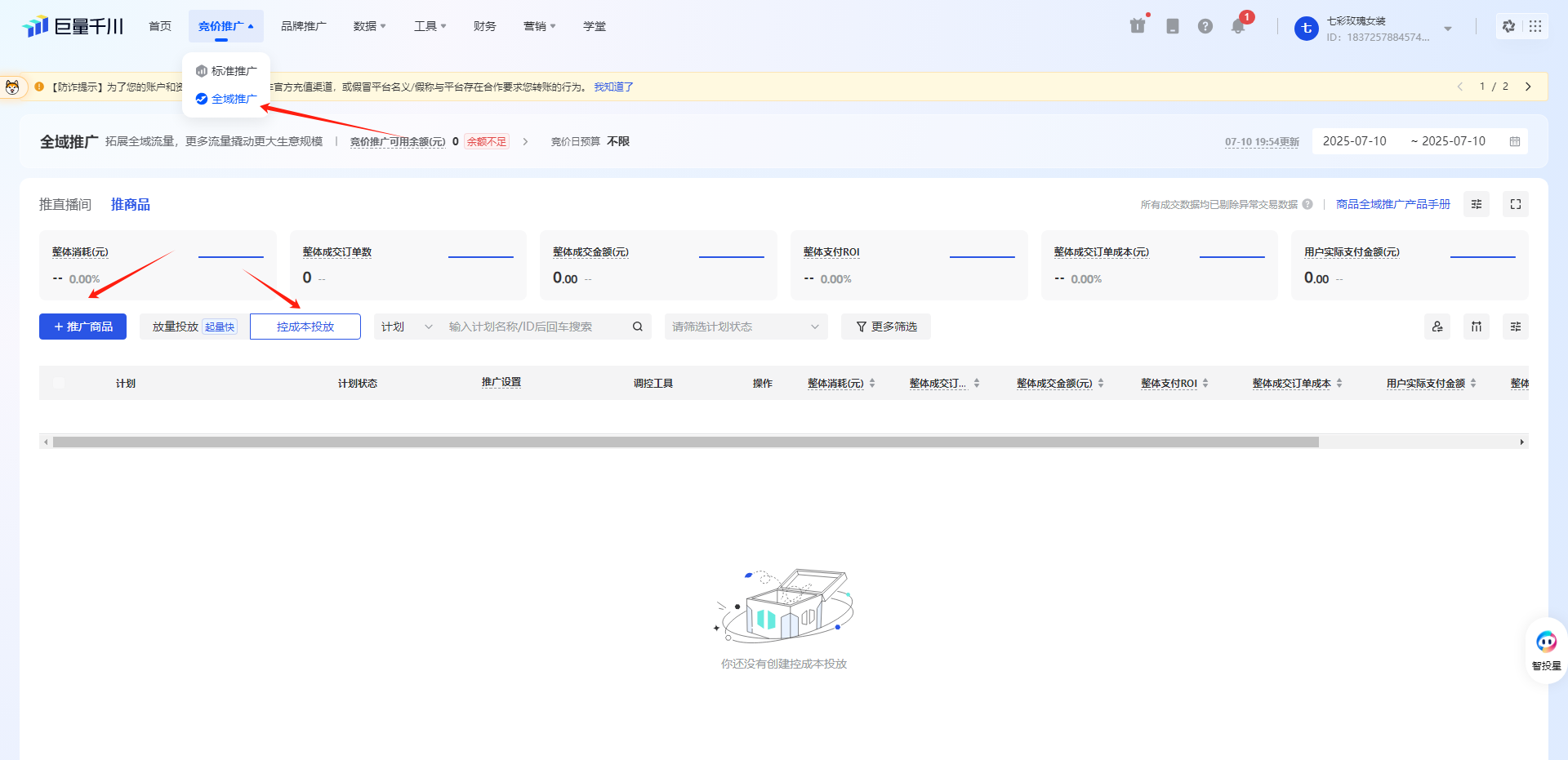Open the help question mark icon
1568x760 pixels.
(1205, 26)
